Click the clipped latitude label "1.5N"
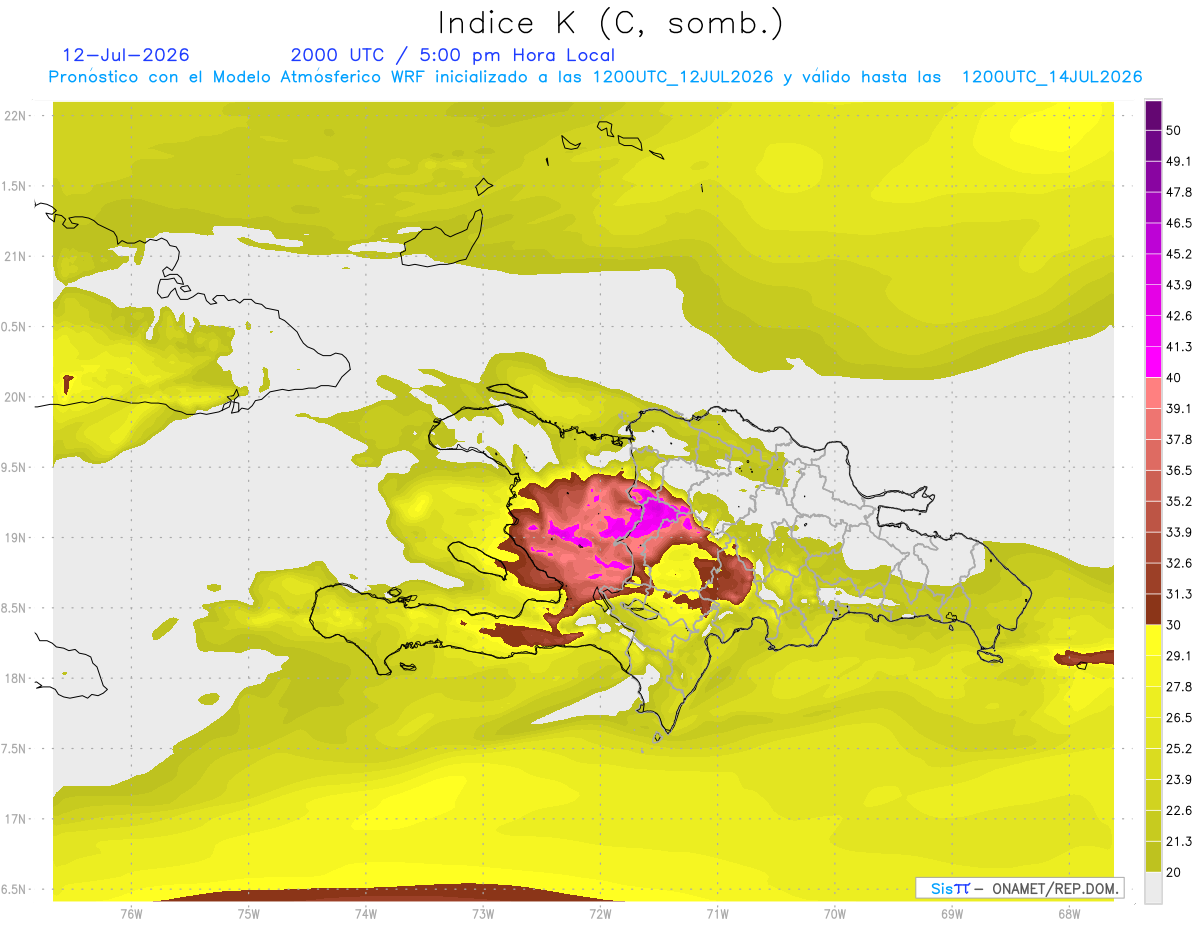 14,187
